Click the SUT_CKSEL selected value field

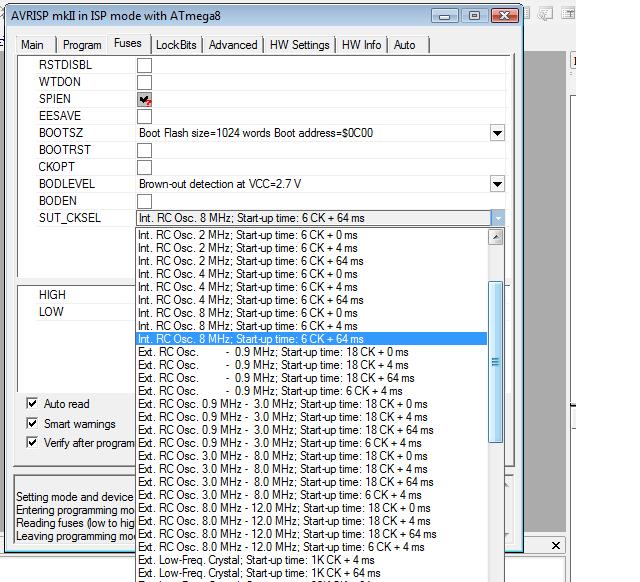[313, 218]
